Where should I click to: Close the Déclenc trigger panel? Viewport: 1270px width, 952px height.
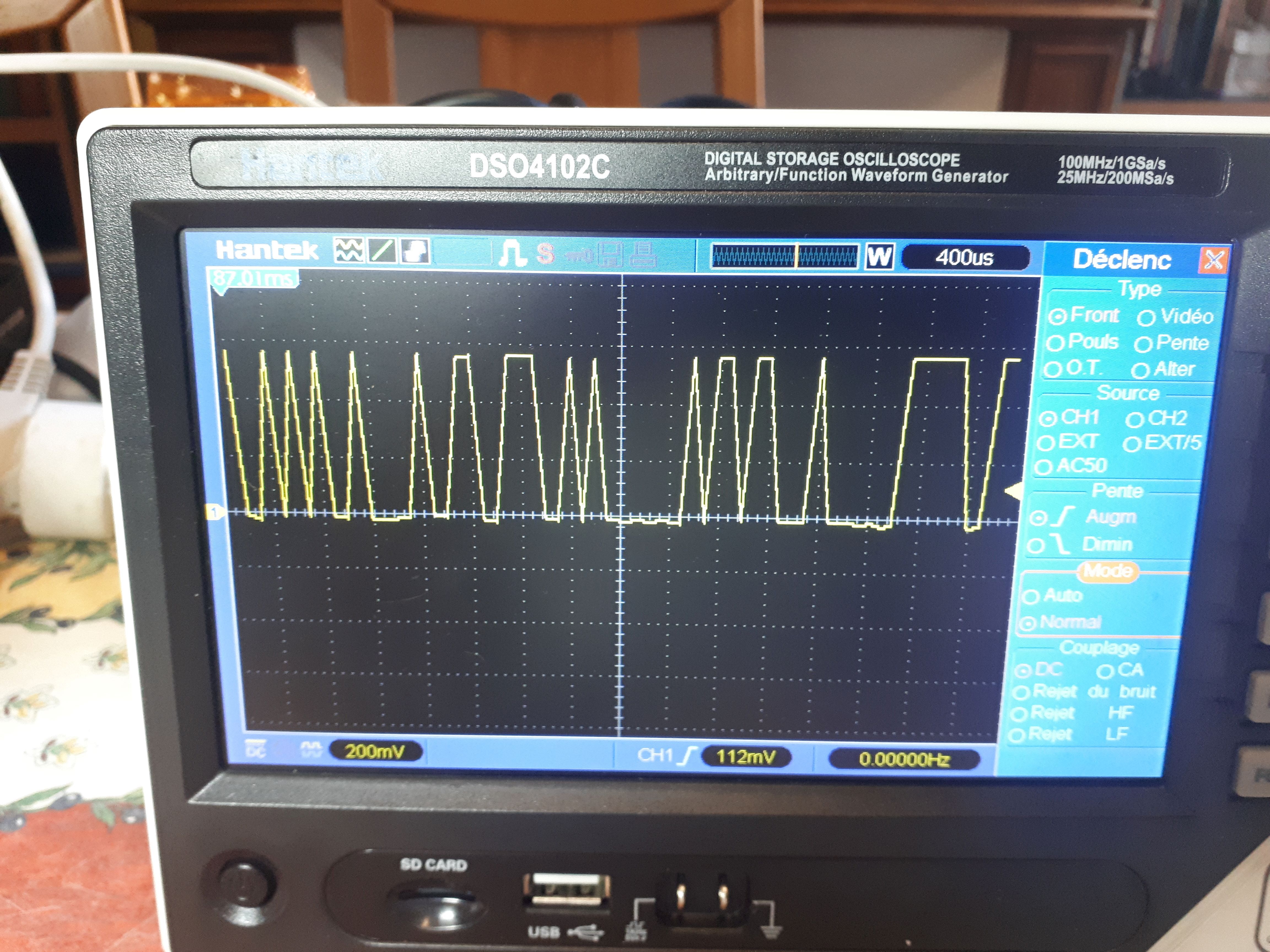tap(1213, 260)
